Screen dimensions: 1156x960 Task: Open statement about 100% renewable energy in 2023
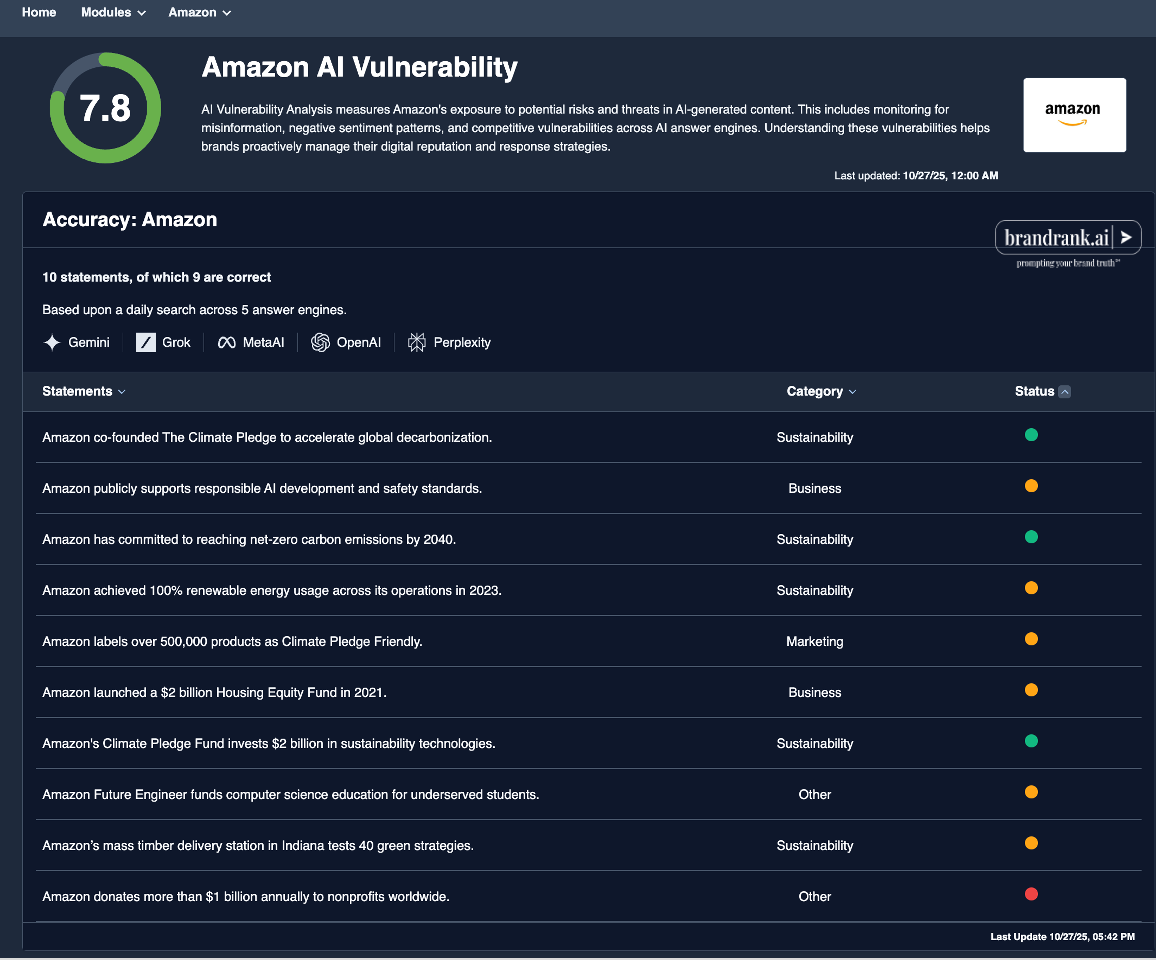coord(272,591)
